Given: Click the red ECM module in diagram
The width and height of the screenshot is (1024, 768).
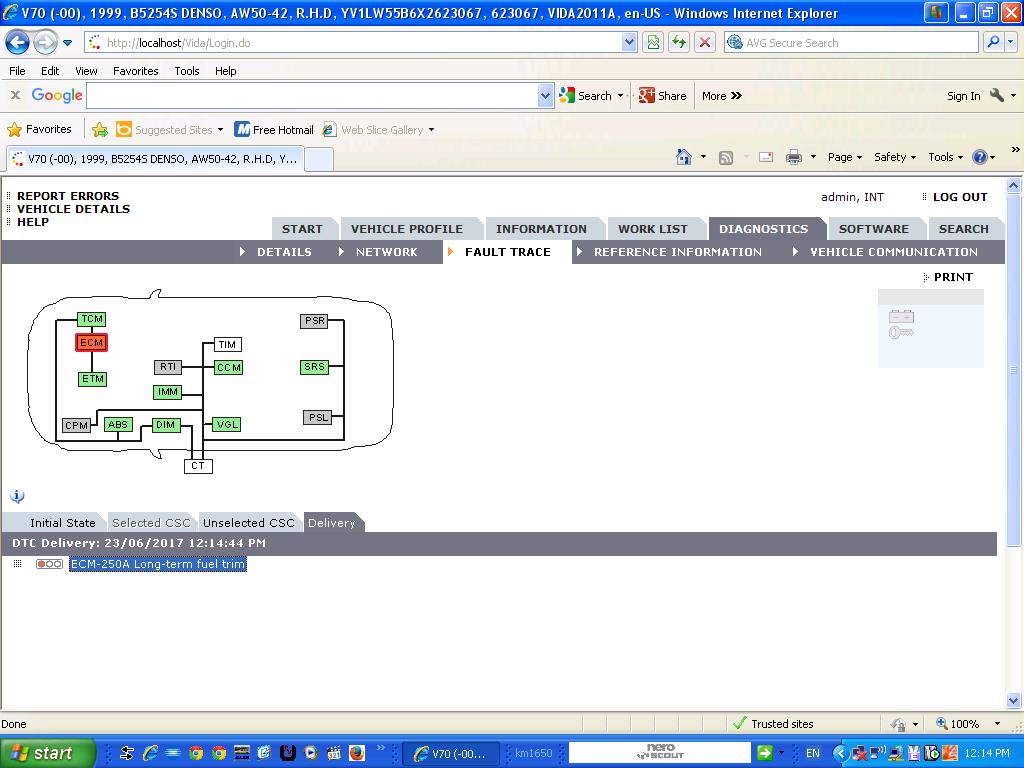Looking at the screenshot, I should [91, 343].
